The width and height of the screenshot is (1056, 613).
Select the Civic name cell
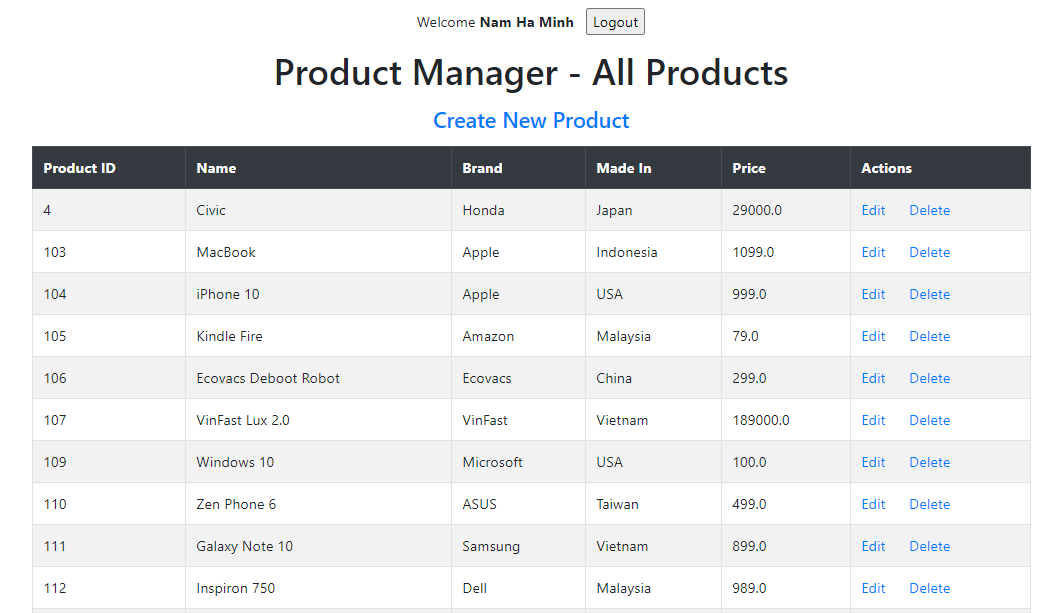318,210
